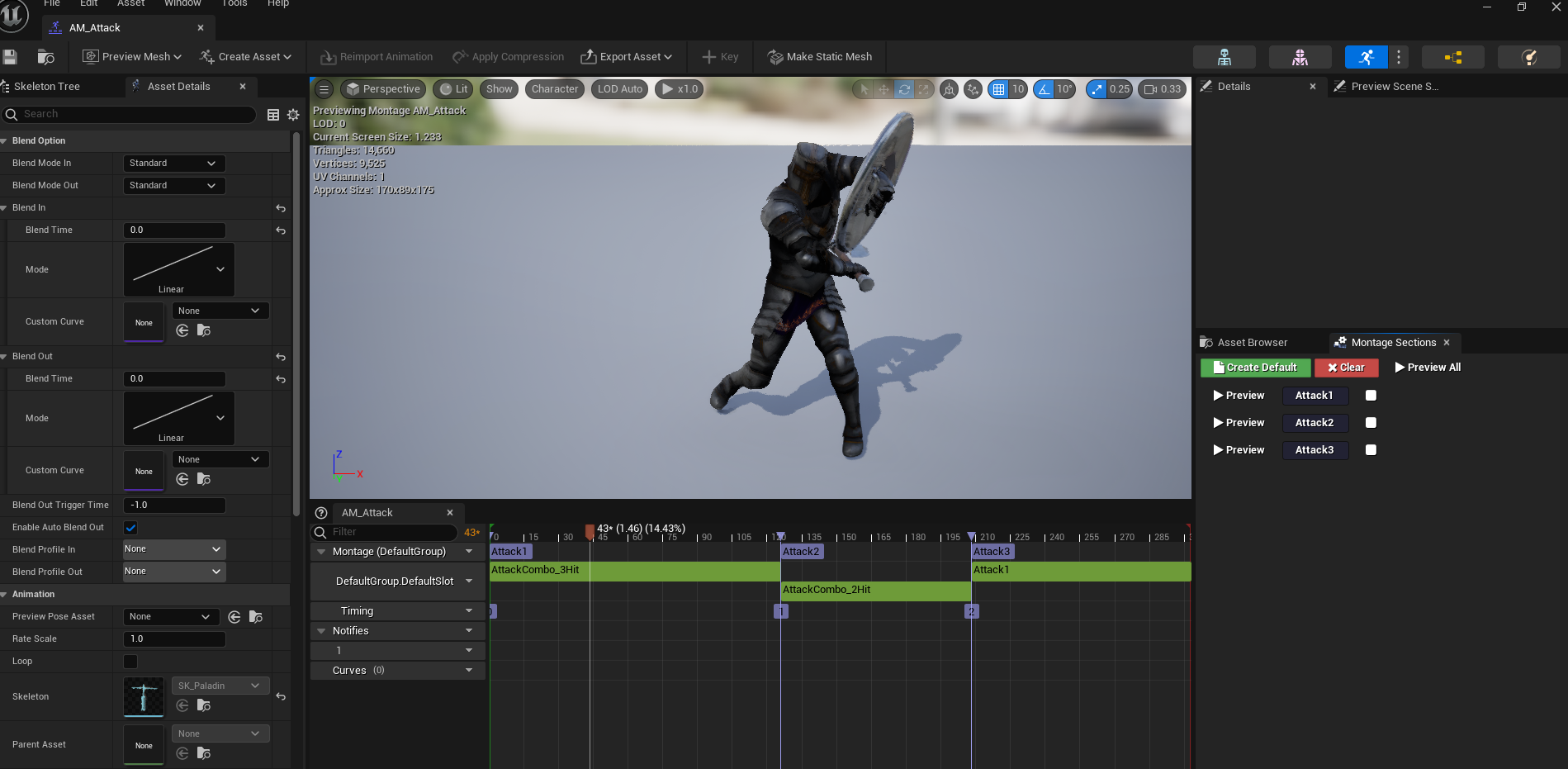Screen dimensions: 1568x769
Task: Tick the Attack1 section checkbox
Action: [x=1371, y=396]
